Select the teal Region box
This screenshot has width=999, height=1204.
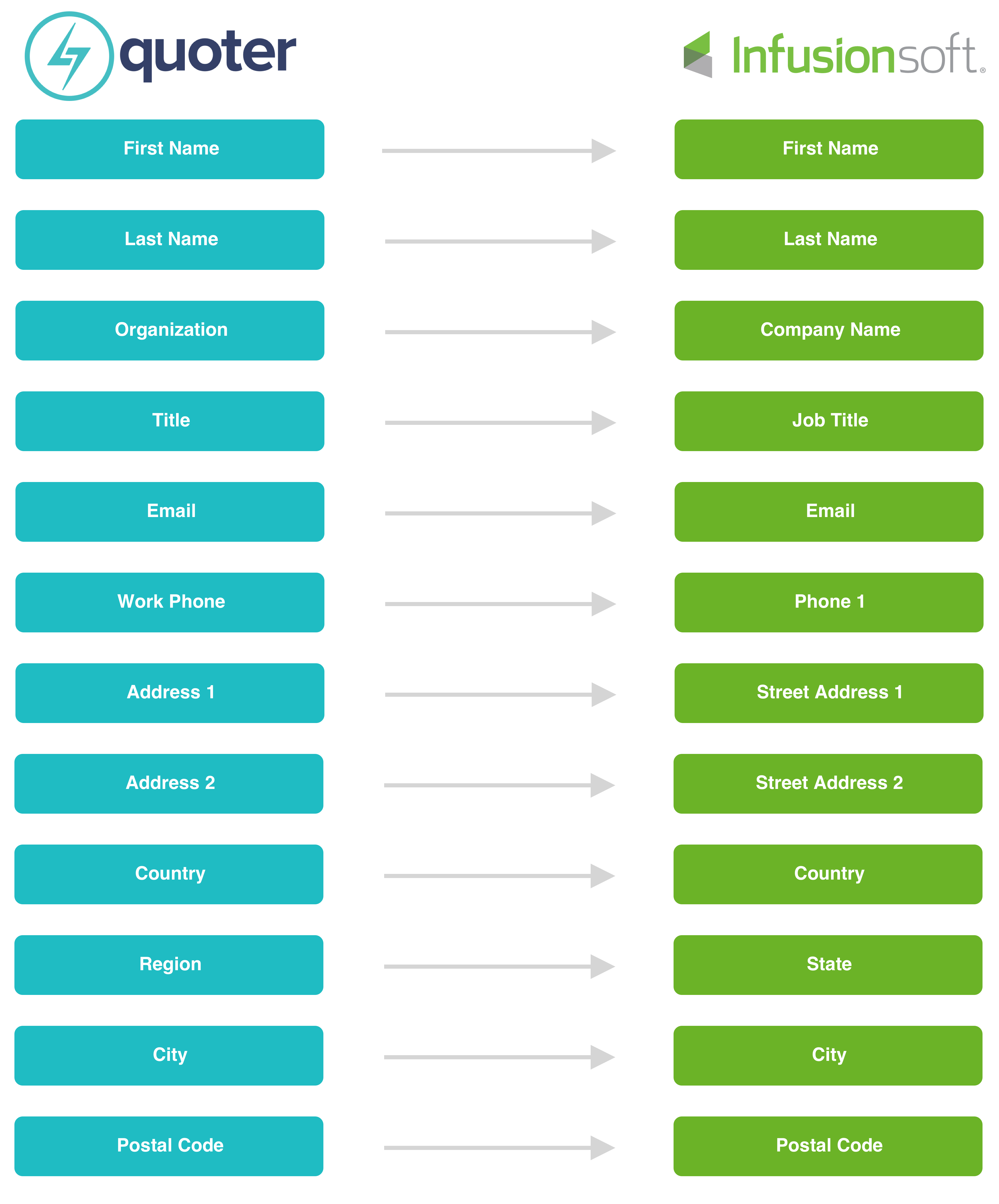click(x=168, y=964)
